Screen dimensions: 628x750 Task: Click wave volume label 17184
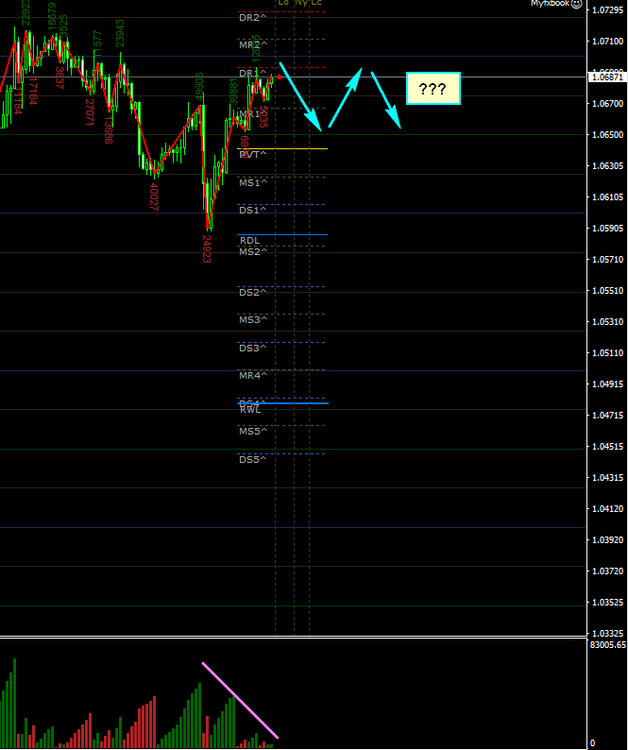click(33, 91)
